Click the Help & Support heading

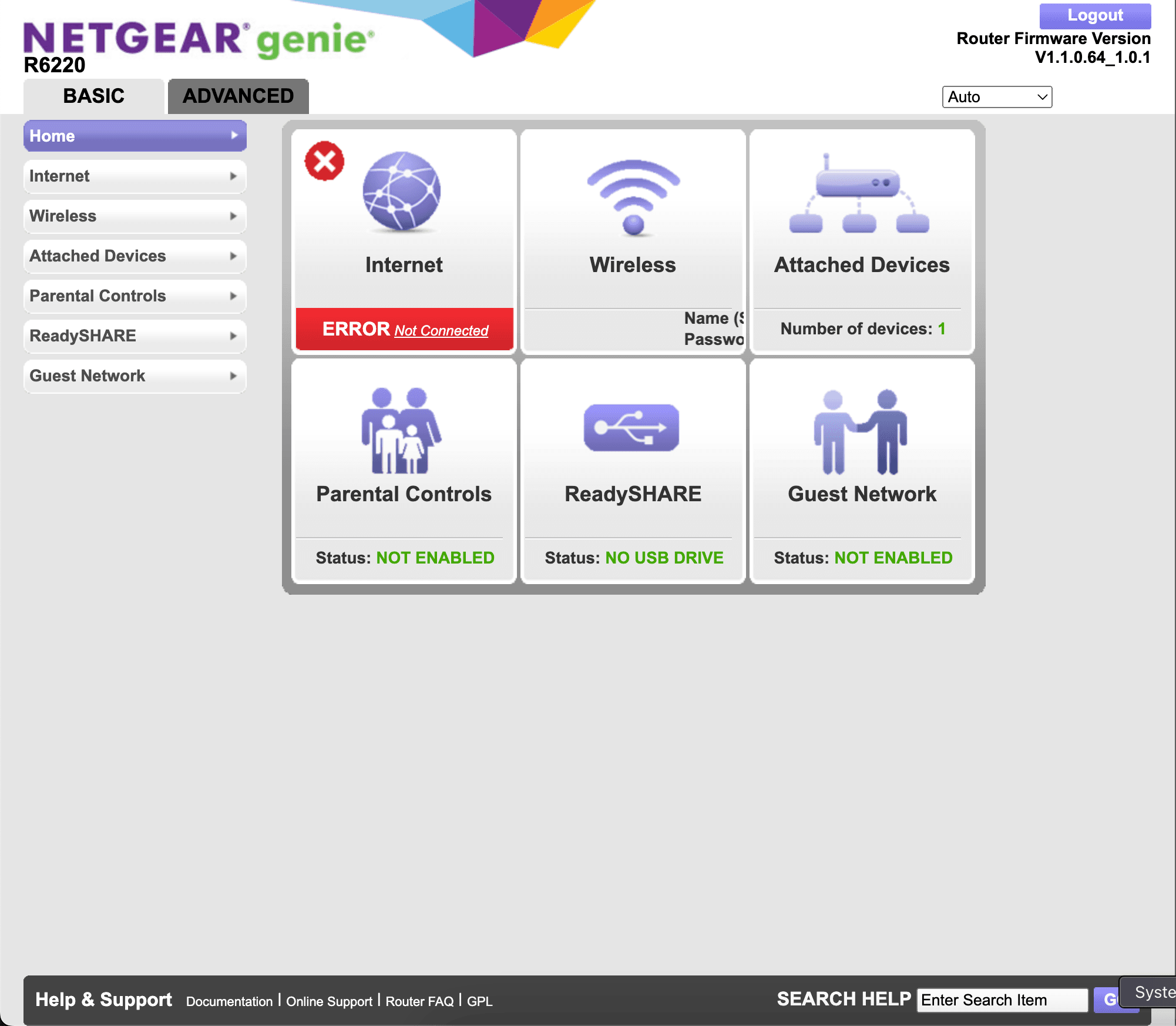103,1000
